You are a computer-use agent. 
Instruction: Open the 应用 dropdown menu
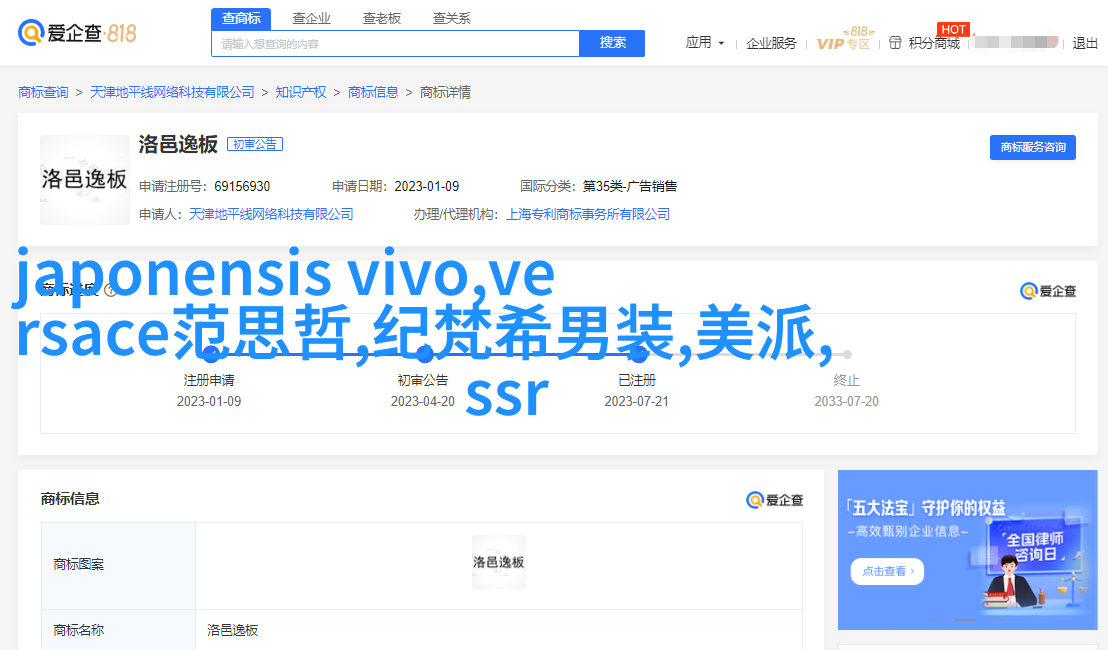[x=705, y=43]
